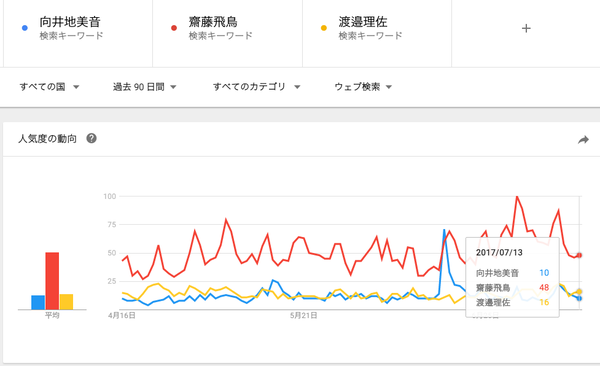Click the red endpoint marker on trend line
The height and width of the screenshot is (366, 600).
click(x=579, y=255)
